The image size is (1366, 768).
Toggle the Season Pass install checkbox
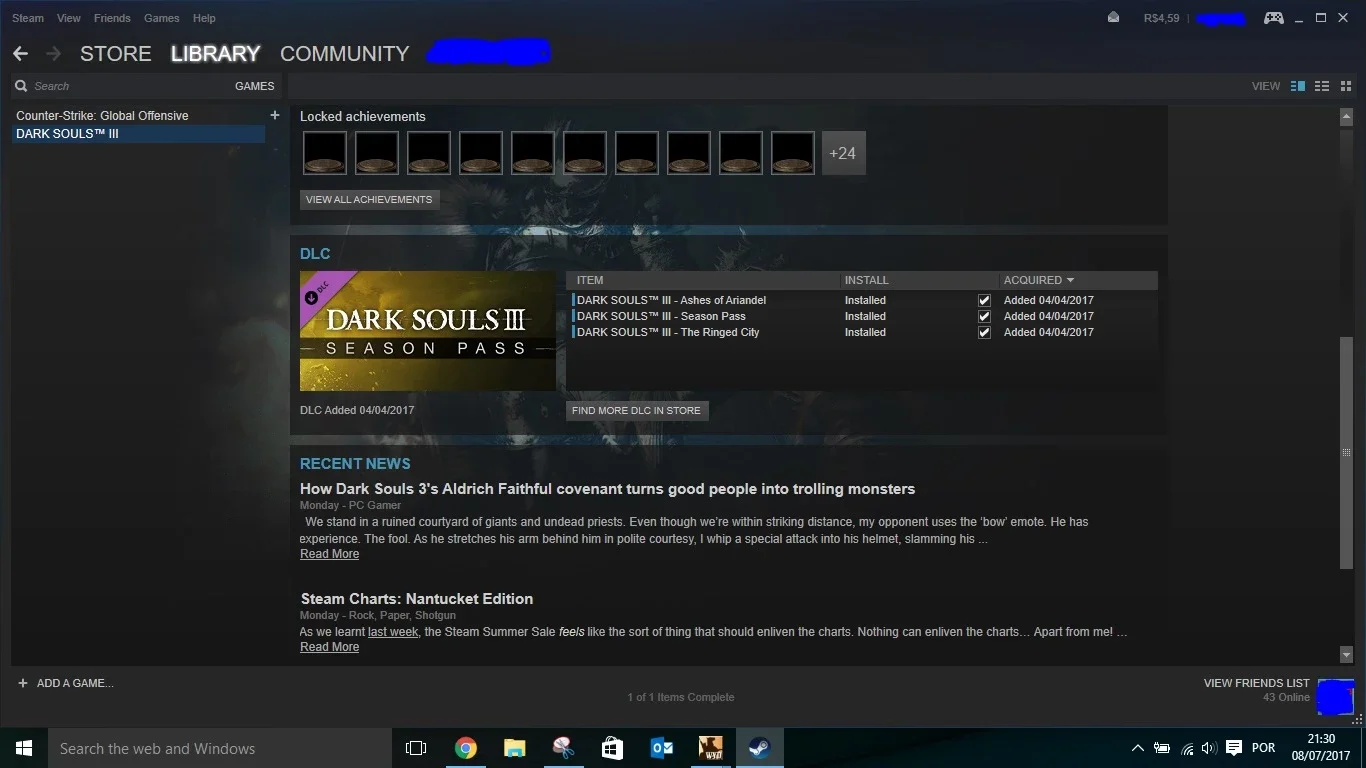tap(984, 316)
